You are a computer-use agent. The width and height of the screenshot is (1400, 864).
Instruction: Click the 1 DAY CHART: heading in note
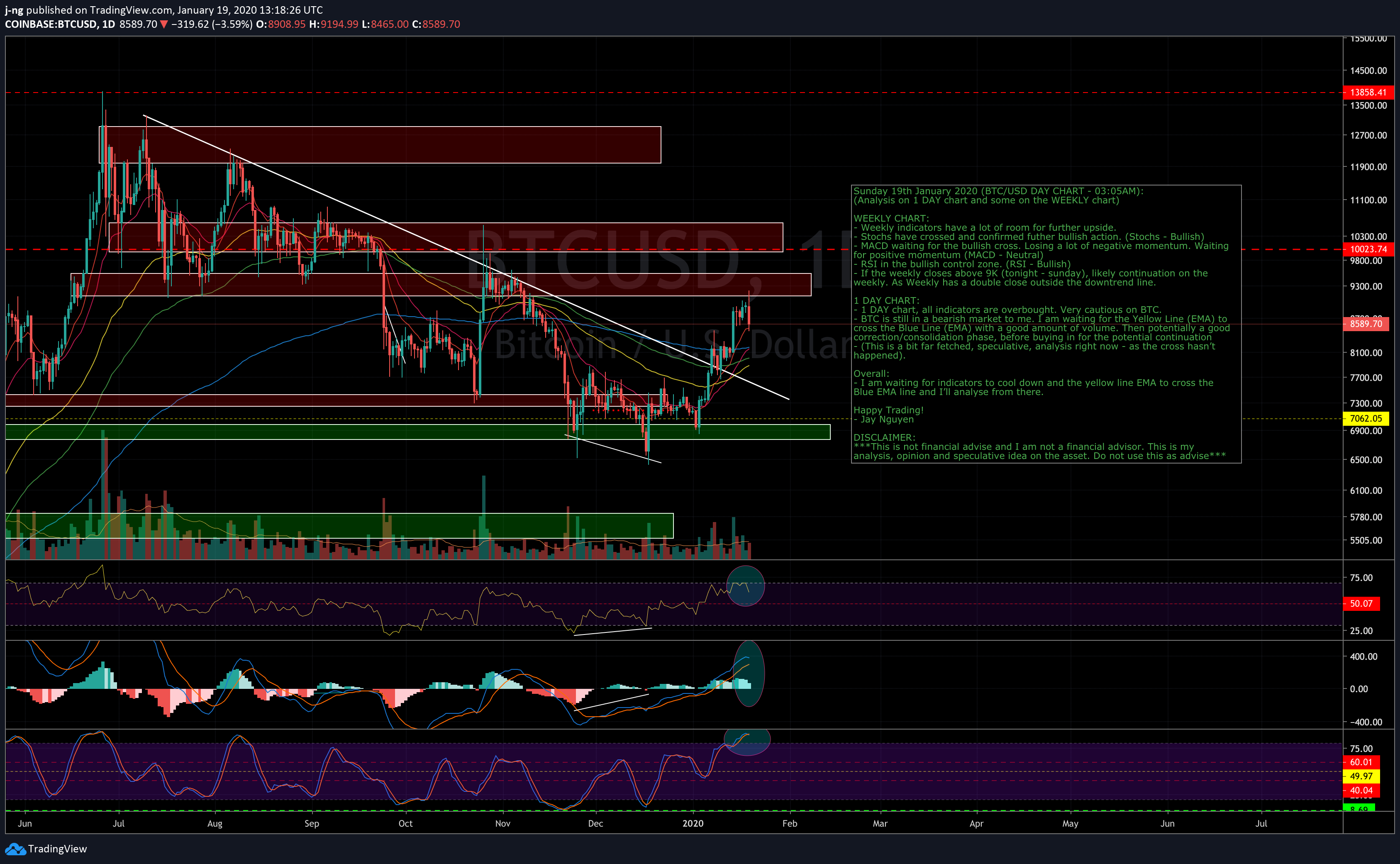click(x=886, y=301)
